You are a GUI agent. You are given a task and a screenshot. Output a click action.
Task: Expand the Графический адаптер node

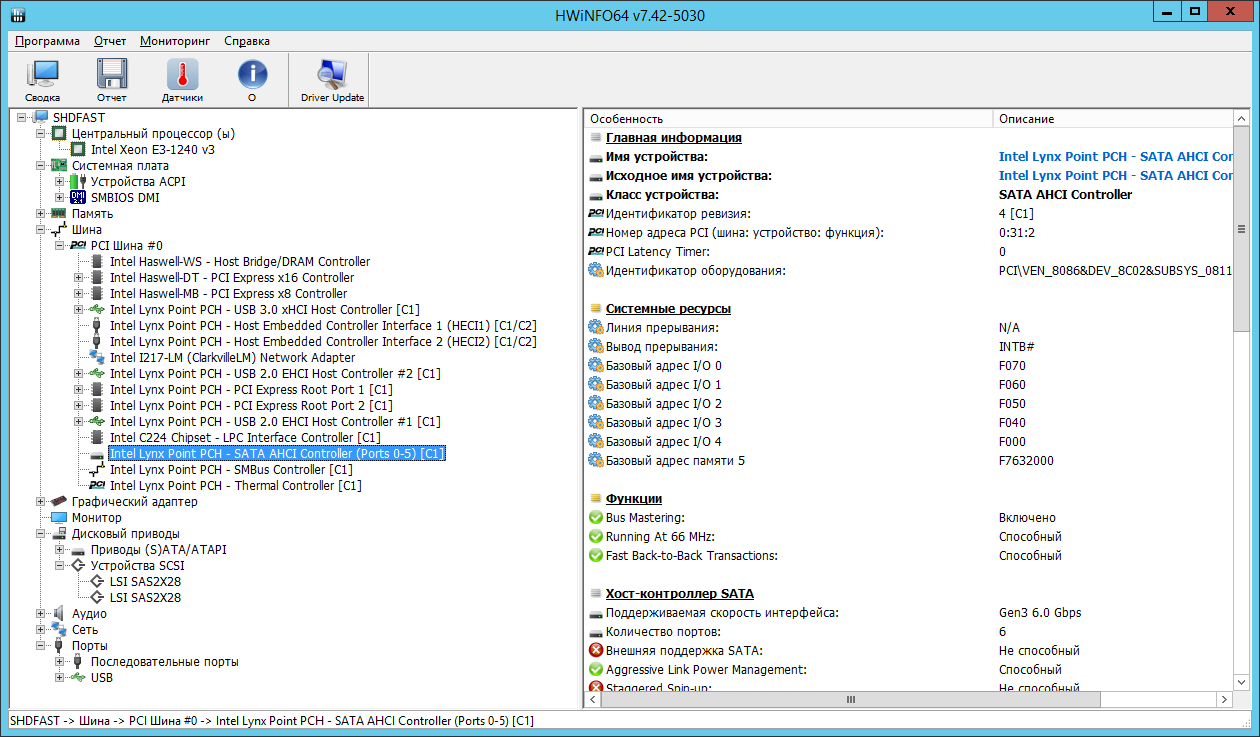pos(41,502)
